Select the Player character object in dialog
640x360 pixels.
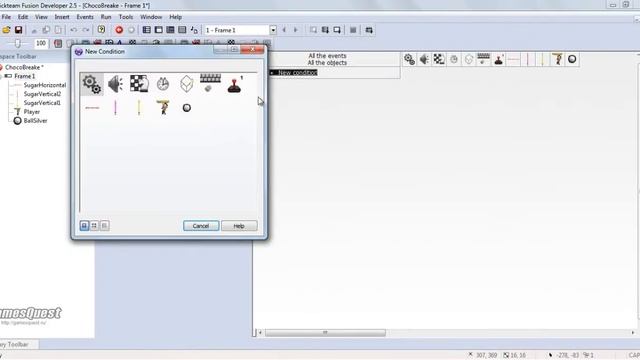click(163, 107)
